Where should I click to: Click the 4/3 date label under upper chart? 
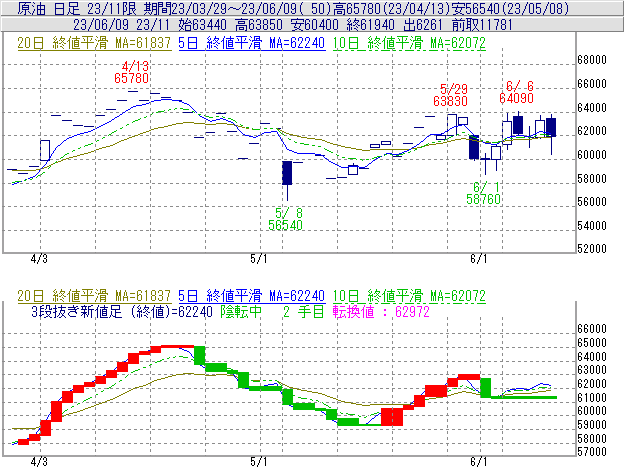[x=39, y=259]
